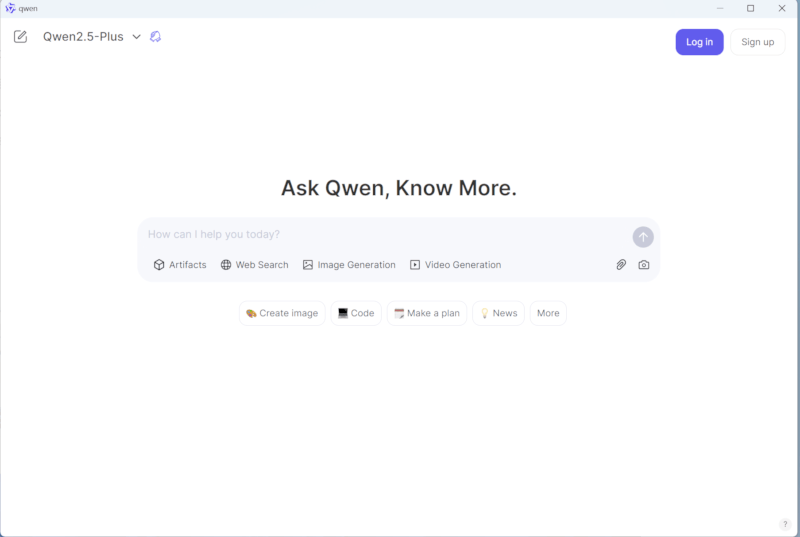The height and width of the screenshot is (537, 800).
Task: Expand the More suggestions chip
Action: point(548,313)
